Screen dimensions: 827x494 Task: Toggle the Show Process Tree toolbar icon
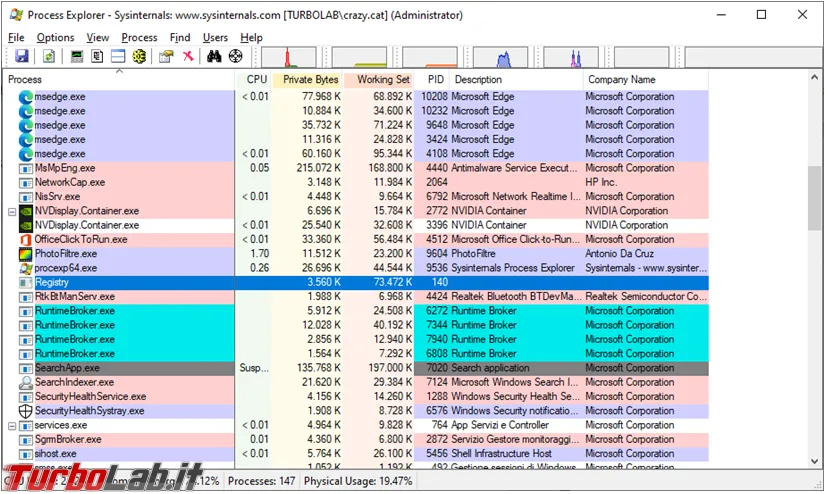(97, 56)
